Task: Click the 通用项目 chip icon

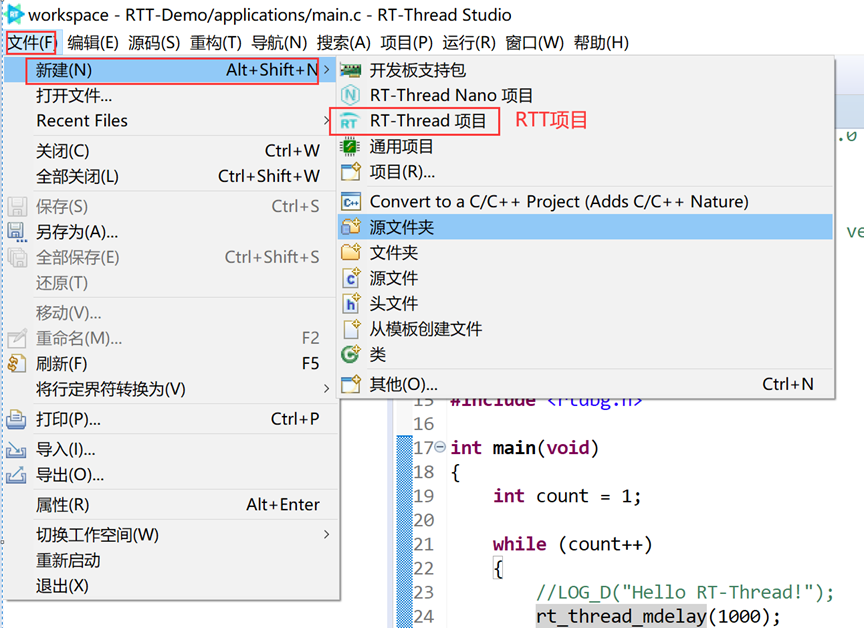Action: pos(350,147)
